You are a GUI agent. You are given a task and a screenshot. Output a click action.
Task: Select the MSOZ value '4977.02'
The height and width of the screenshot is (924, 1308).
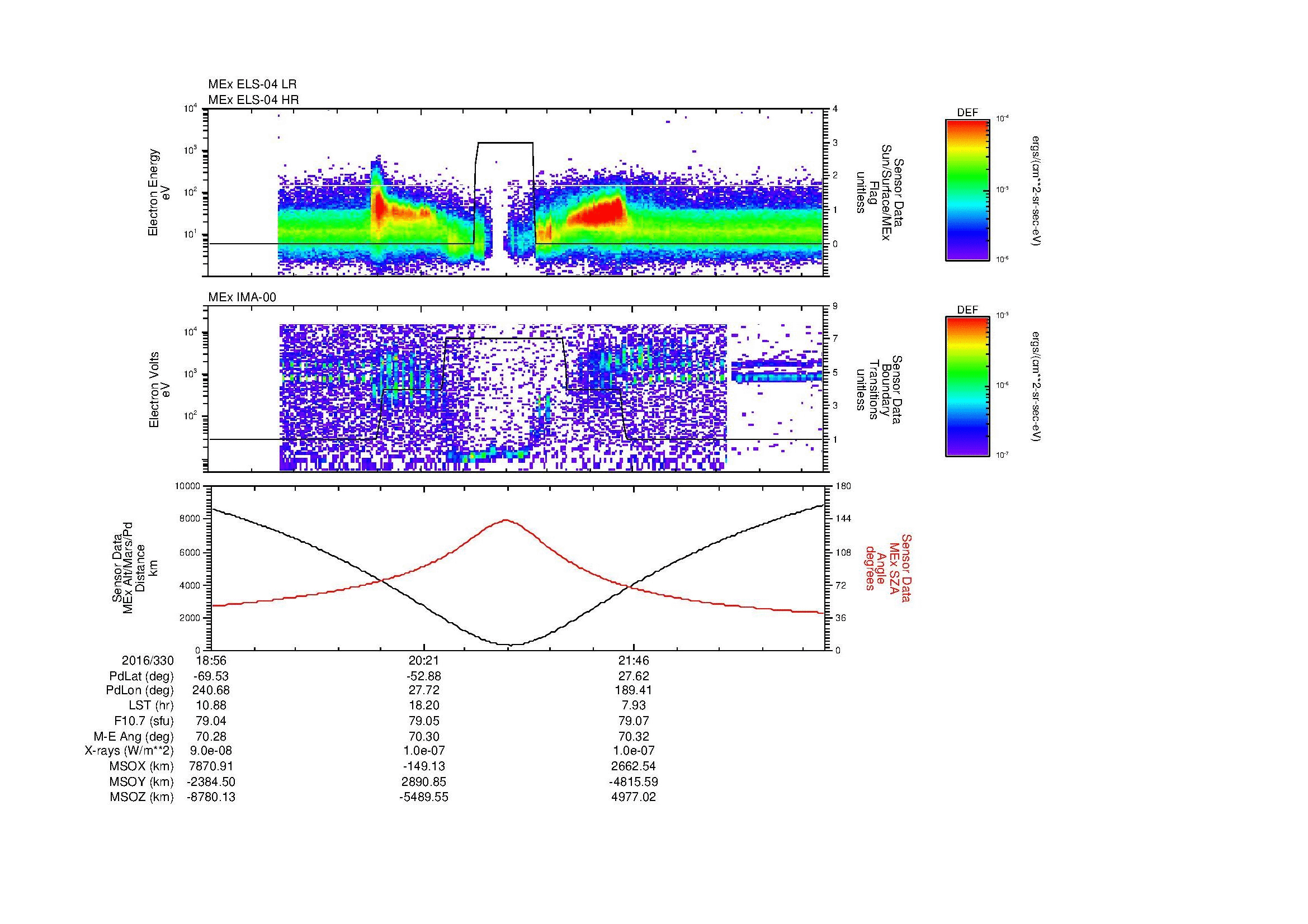coord(634,797)
